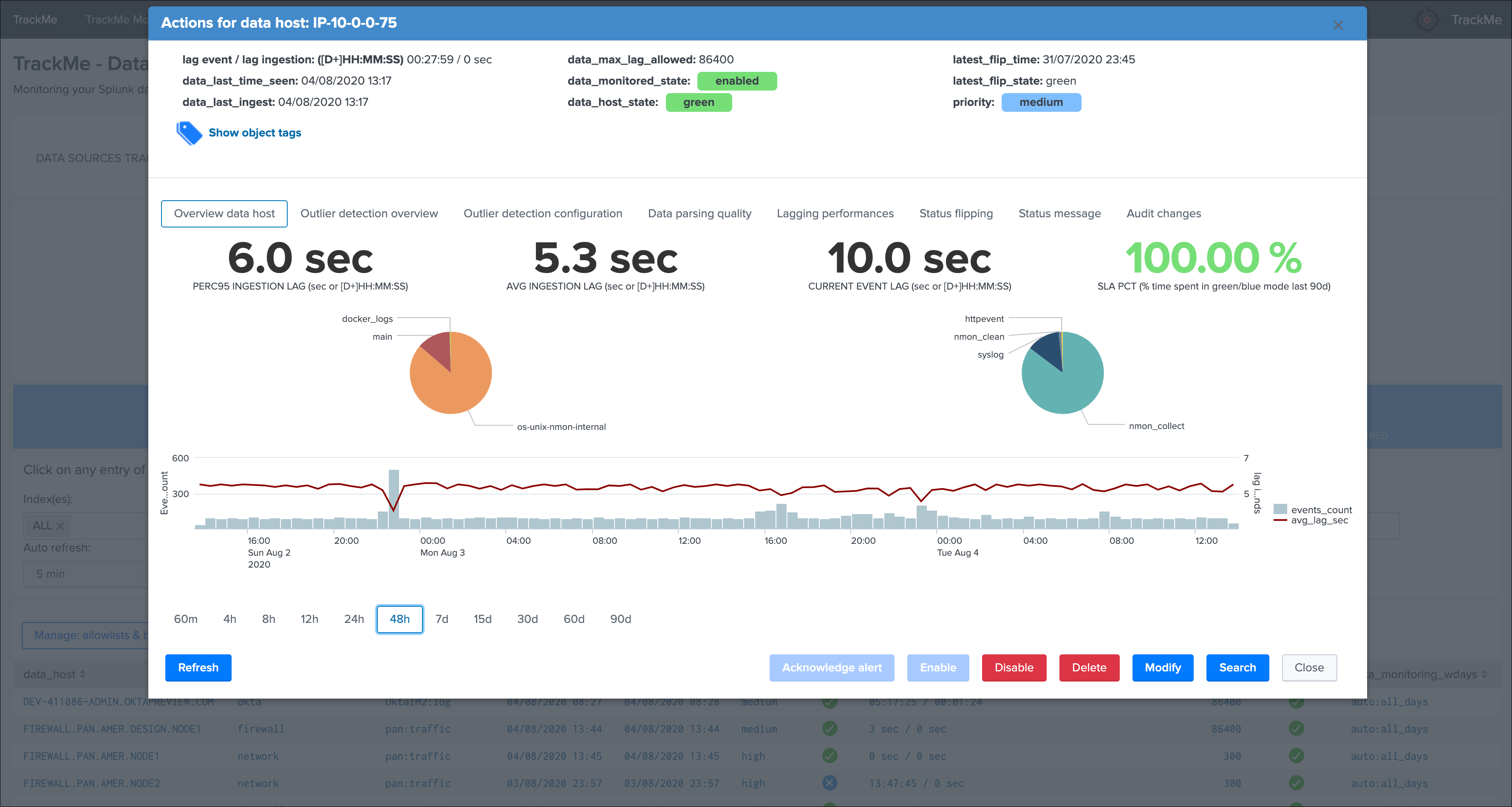Remove the ALL index filter tag
Viewport: 1512px width, 807px height.
60,526
